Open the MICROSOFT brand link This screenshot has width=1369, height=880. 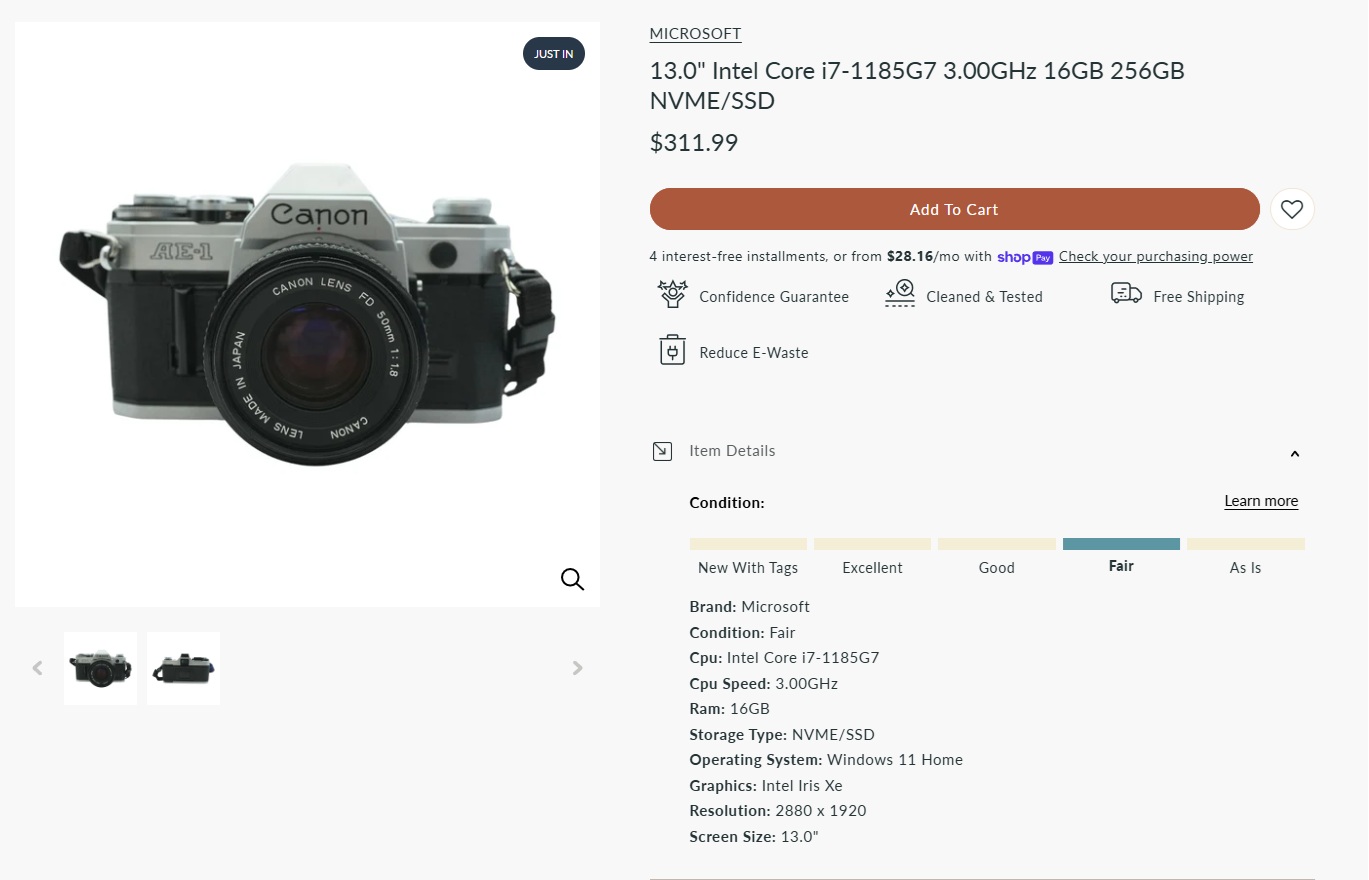tap(695, 34)
